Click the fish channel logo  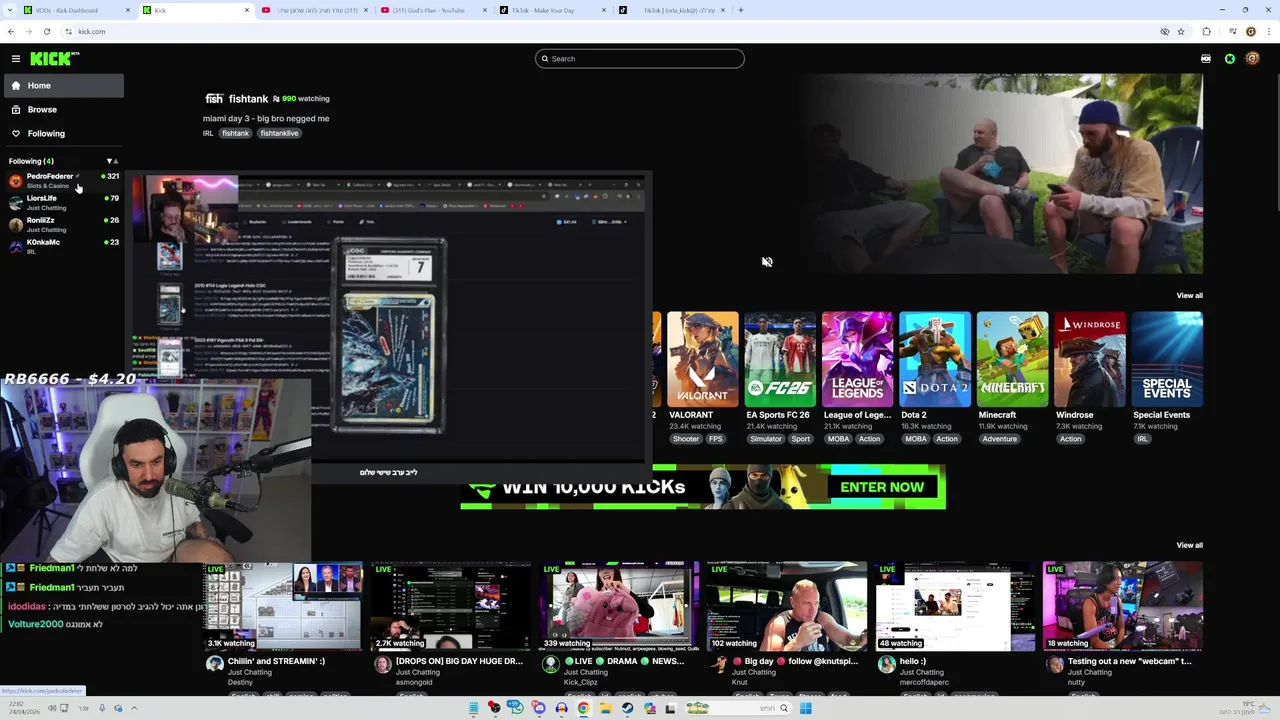click(x=214, y=99)
